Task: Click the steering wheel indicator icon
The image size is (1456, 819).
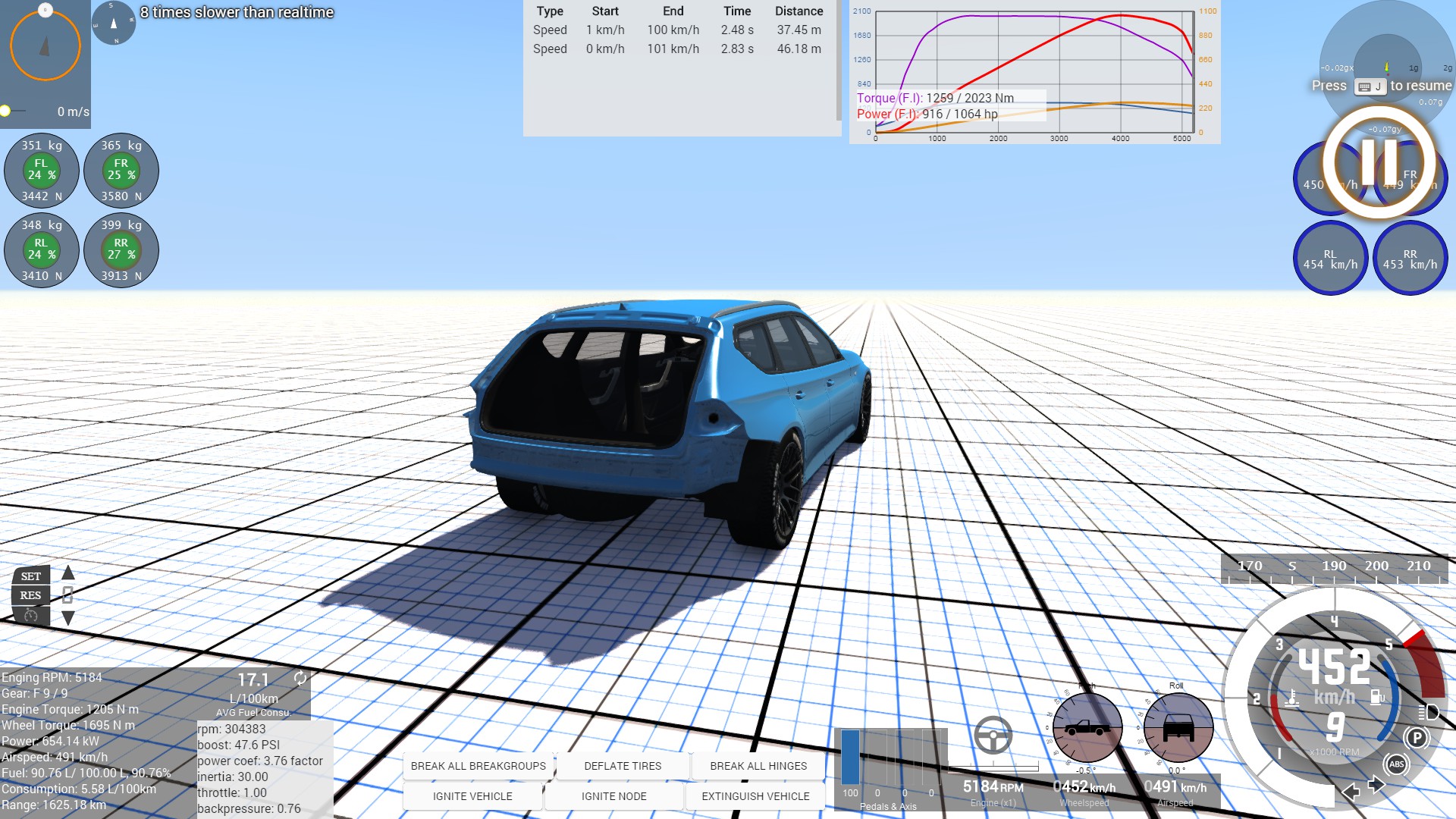Action: tap(993, 735)
